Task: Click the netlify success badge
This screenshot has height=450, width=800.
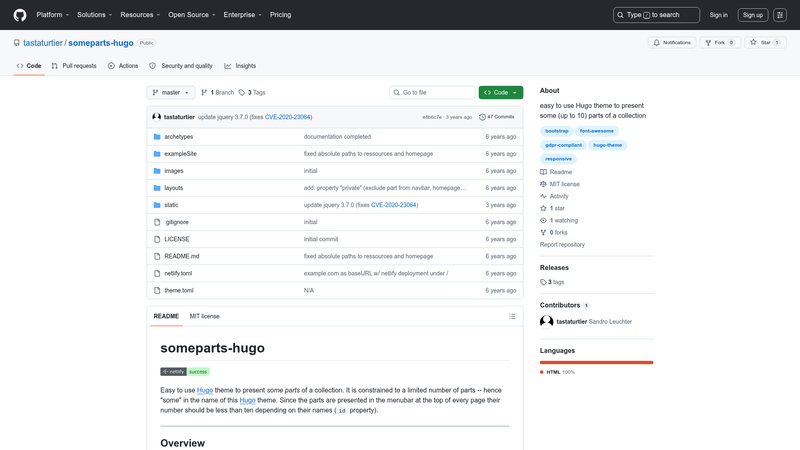Action: [185, 371]
